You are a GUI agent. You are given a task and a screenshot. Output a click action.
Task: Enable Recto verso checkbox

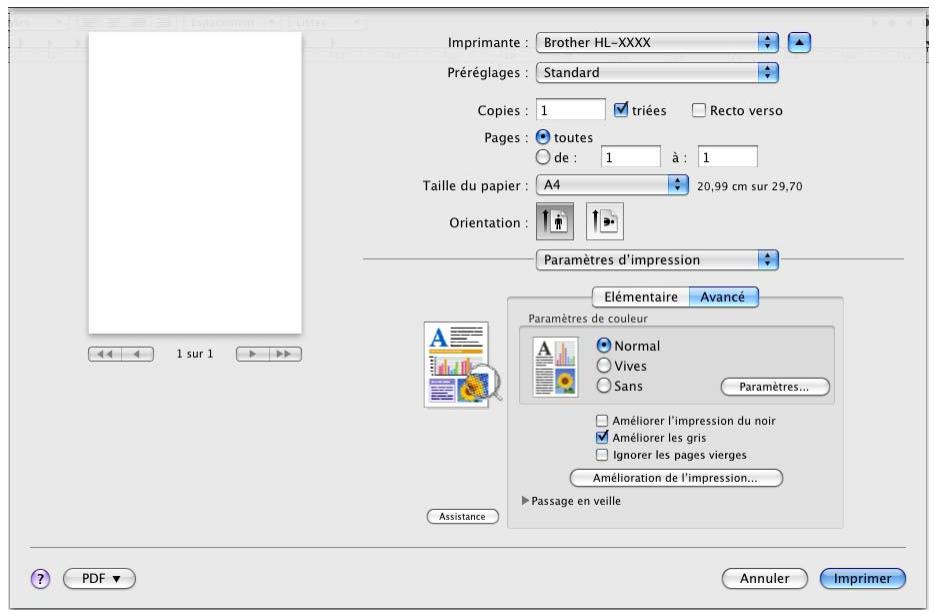click(699, 110)
